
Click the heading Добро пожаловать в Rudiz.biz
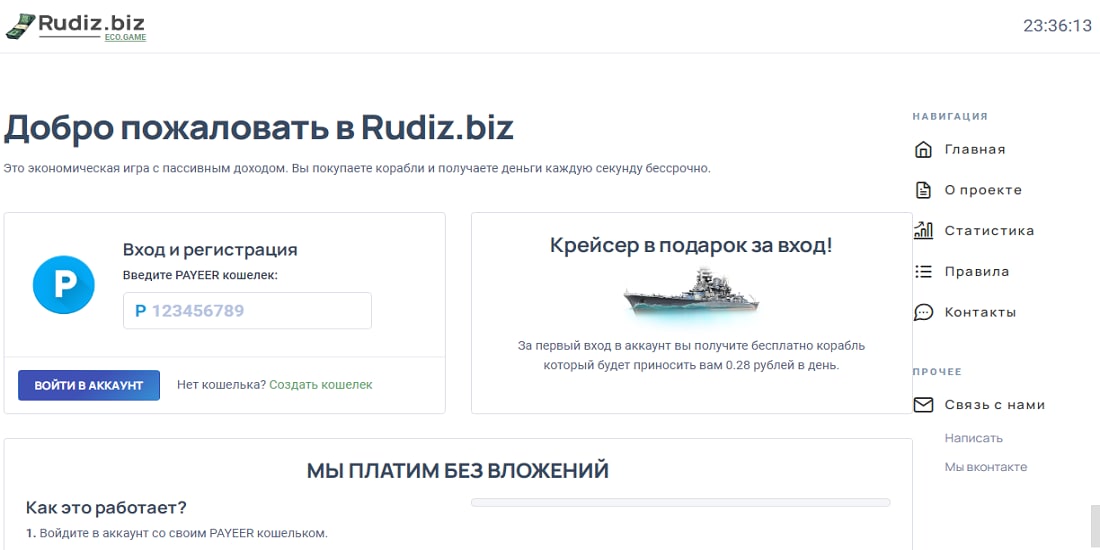pos(259,128)
